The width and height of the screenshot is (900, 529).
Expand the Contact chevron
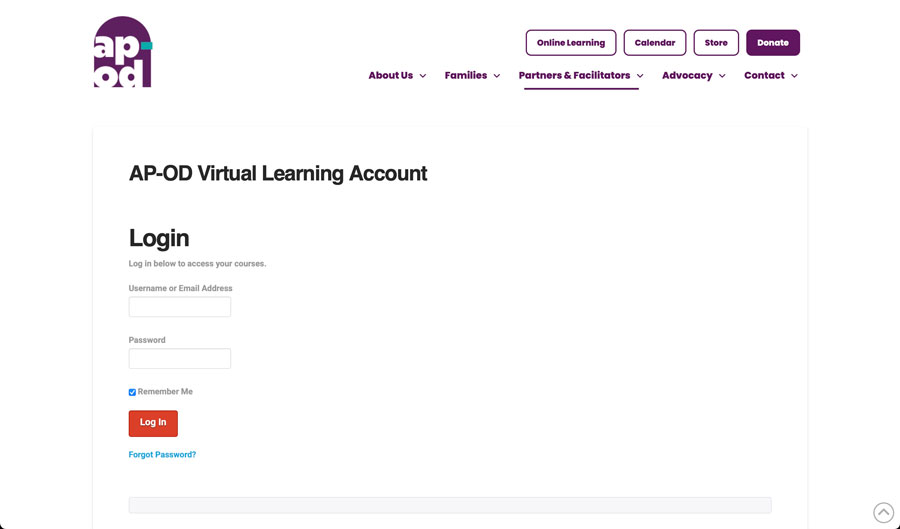click(794, 76)
